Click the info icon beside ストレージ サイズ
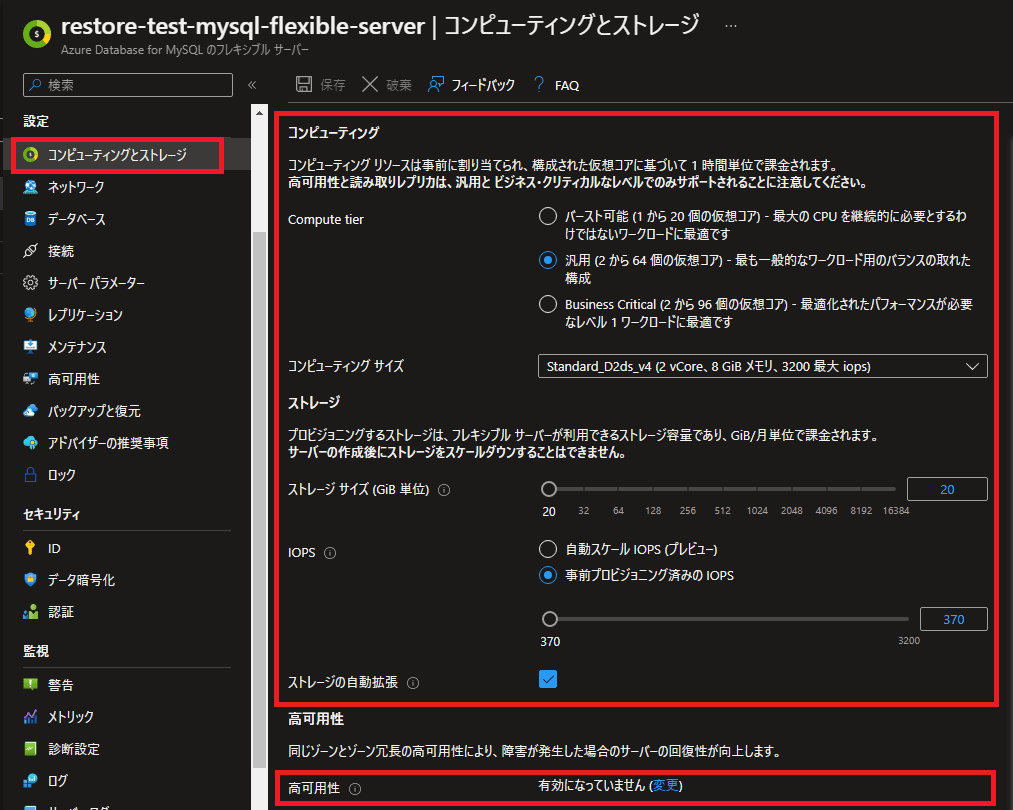This screenshot has height=810, width=1013. point(444,490)
